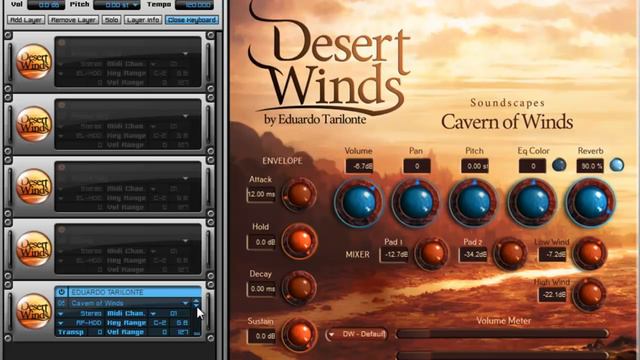This screenshot has width=640, height=360.
Task: Click the Hold value field 0.0 dB
Action: [x=261, y=242]
